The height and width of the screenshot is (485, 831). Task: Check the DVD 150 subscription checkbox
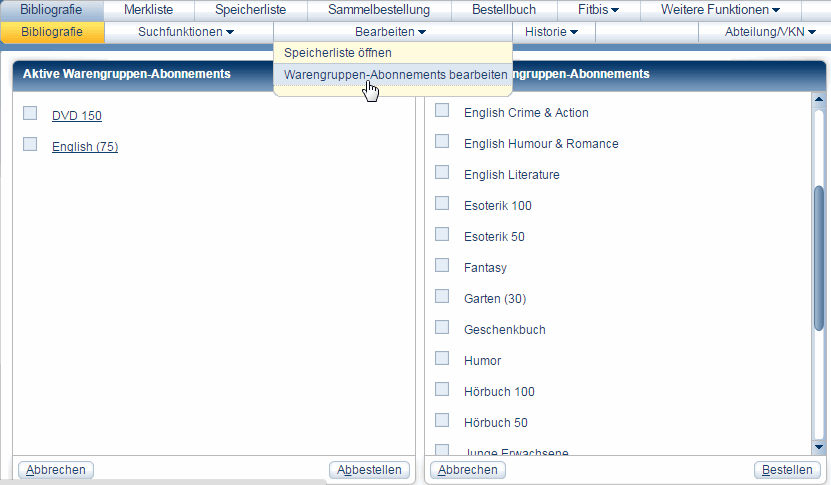(x=30, y=114)
